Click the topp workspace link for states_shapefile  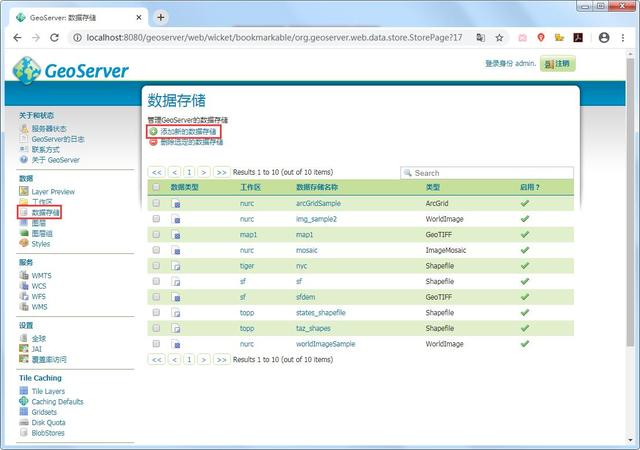(247, 313)
